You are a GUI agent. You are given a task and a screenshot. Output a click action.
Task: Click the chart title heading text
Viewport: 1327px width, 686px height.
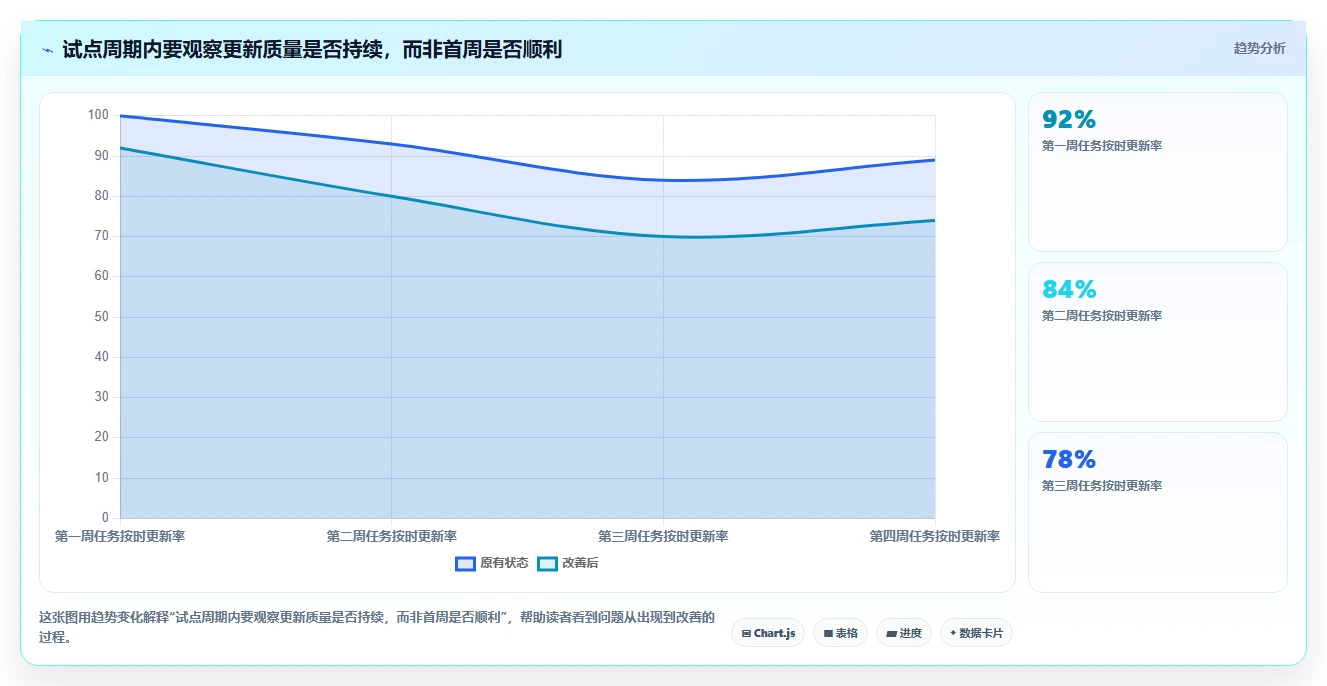click(x=312, y=49)
